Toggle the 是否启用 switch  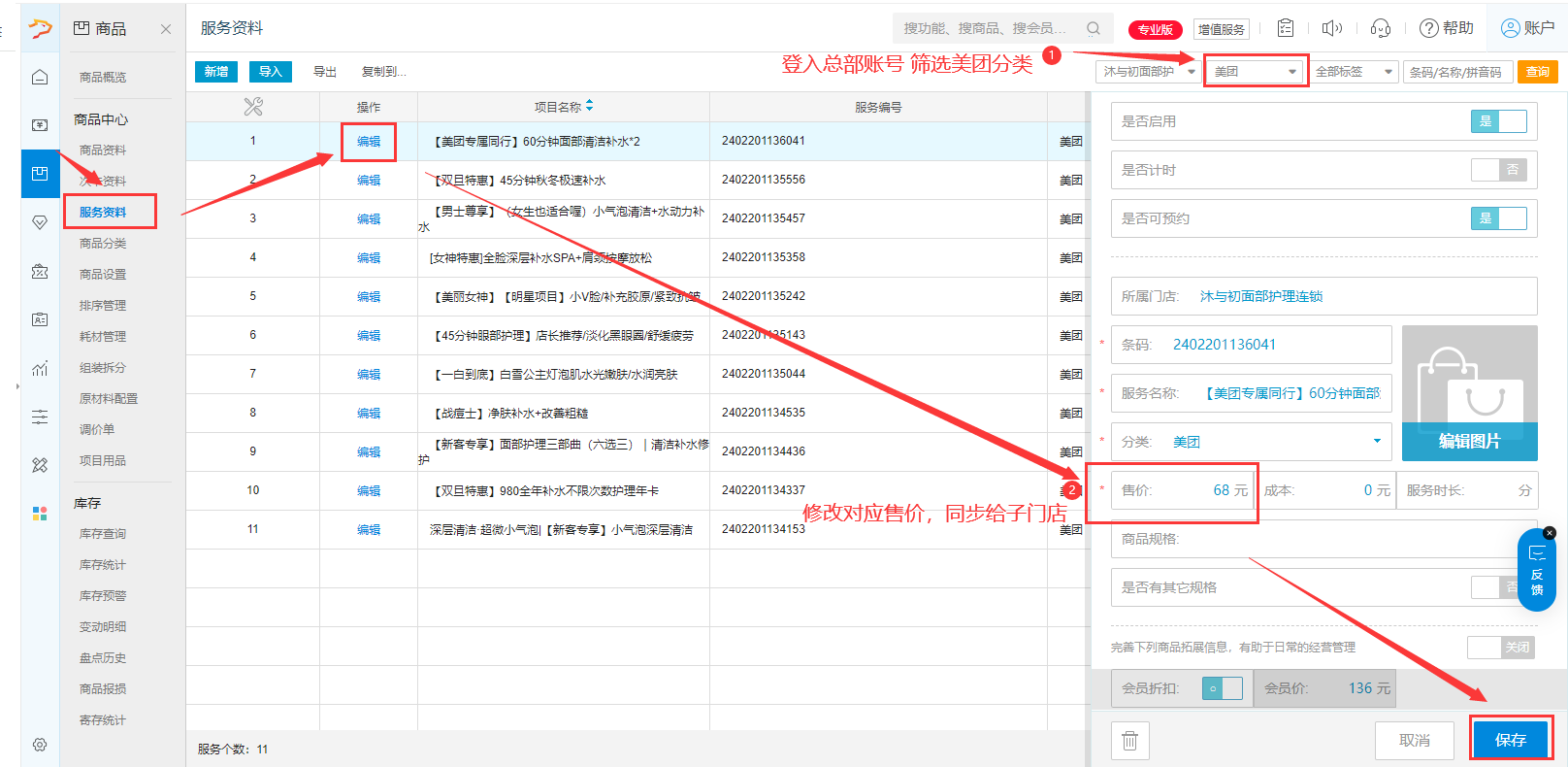1499,121
